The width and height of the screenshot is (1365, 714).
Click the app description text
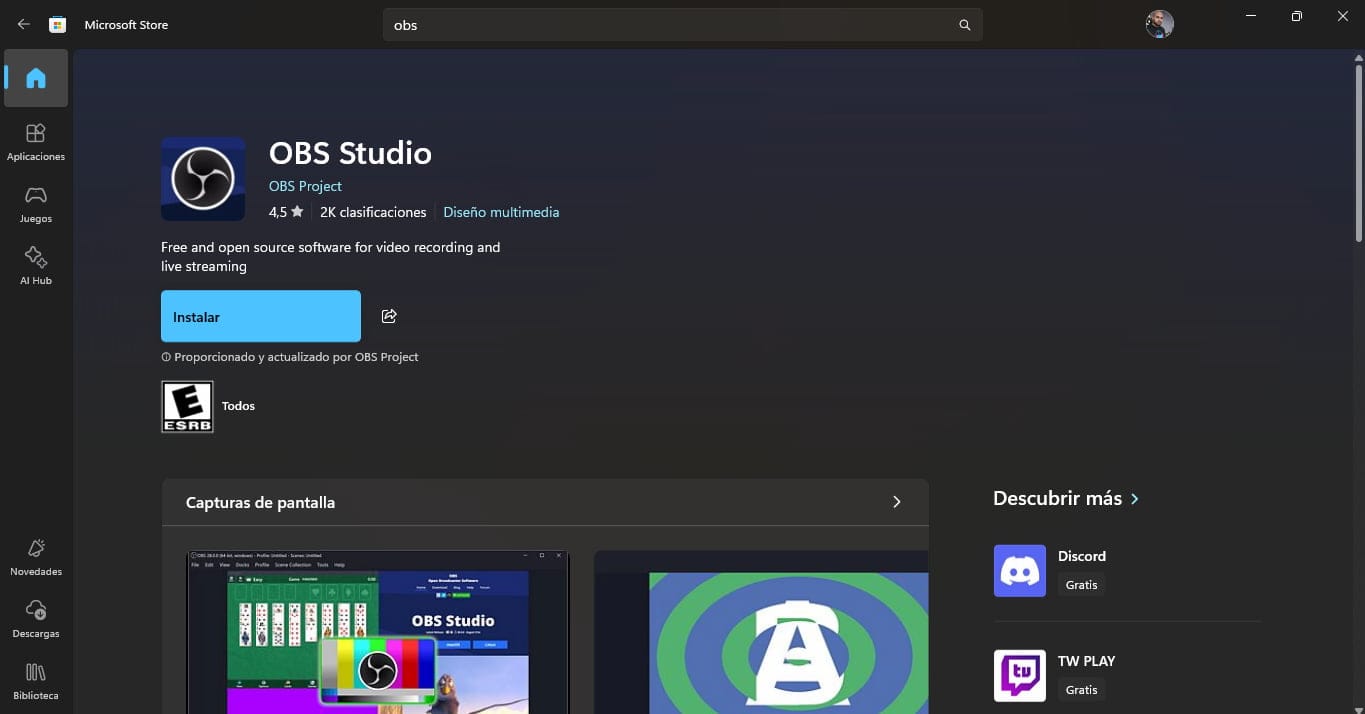click(331, 256)
